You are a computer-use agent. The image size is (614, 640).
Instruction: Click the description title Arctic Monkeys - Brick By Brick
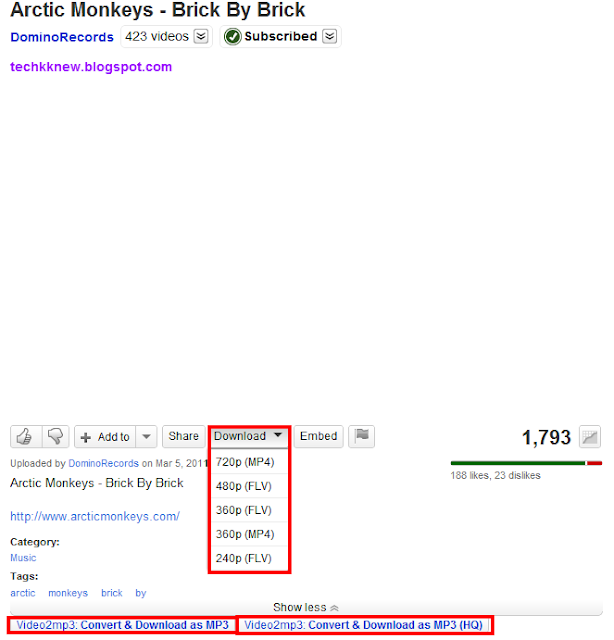coord(97,483)
